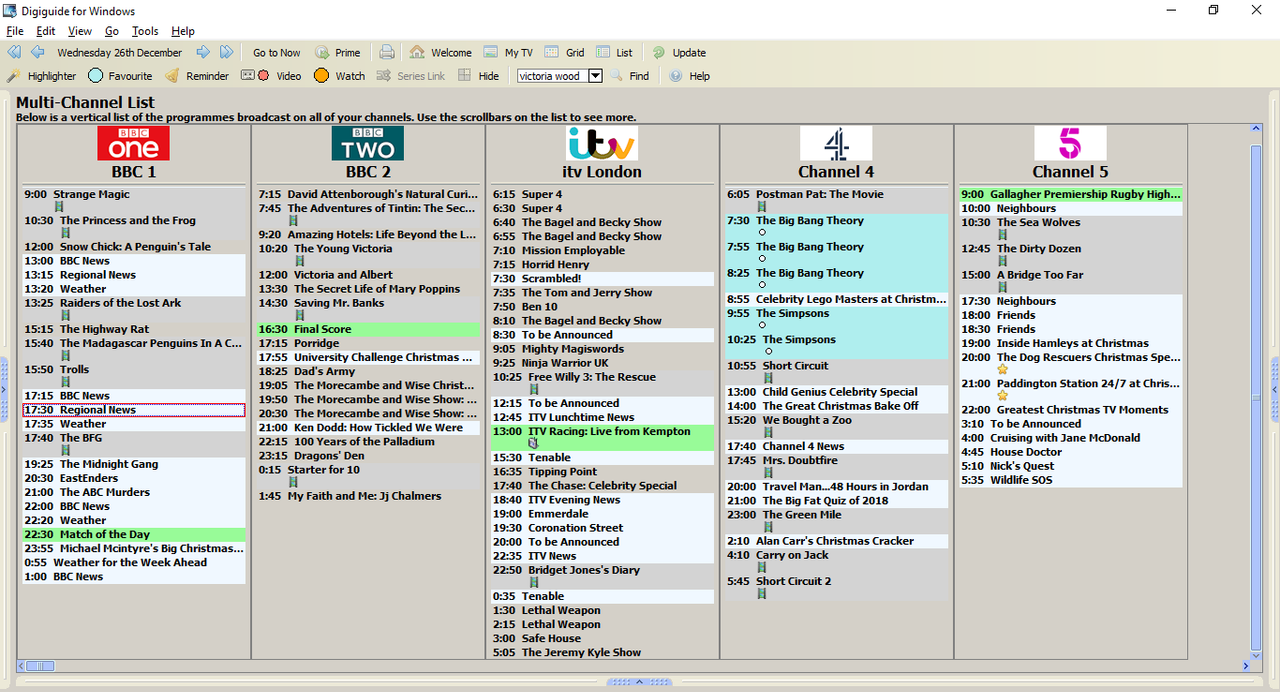Select Dragons' Den at 23:15

369,455
